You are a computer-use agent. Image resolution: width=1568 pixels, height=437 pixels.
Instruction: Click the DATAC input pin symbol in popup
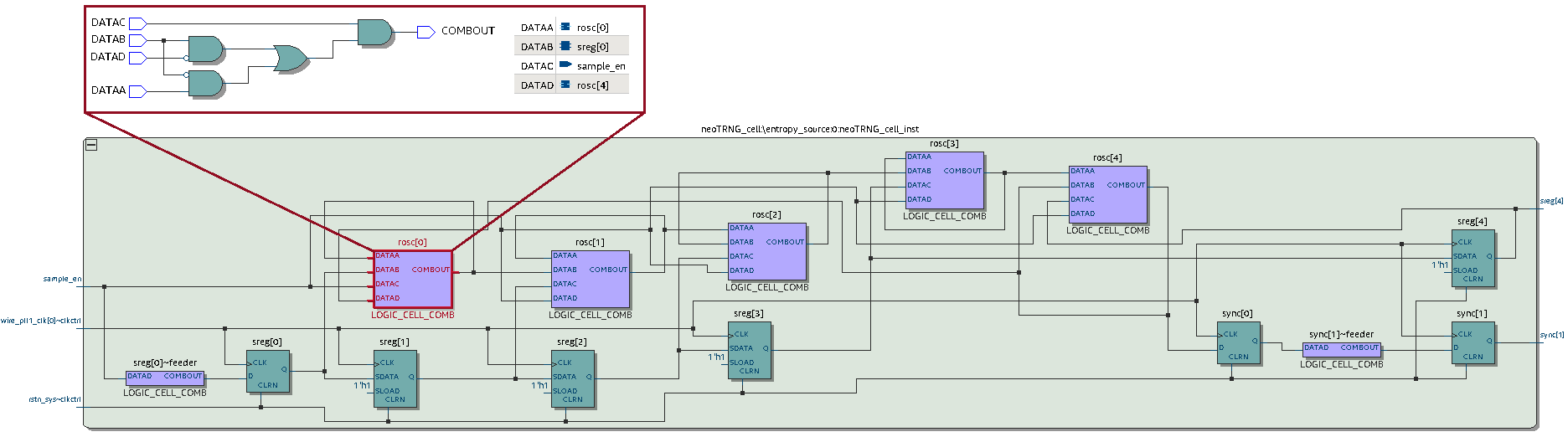(138, 23)
